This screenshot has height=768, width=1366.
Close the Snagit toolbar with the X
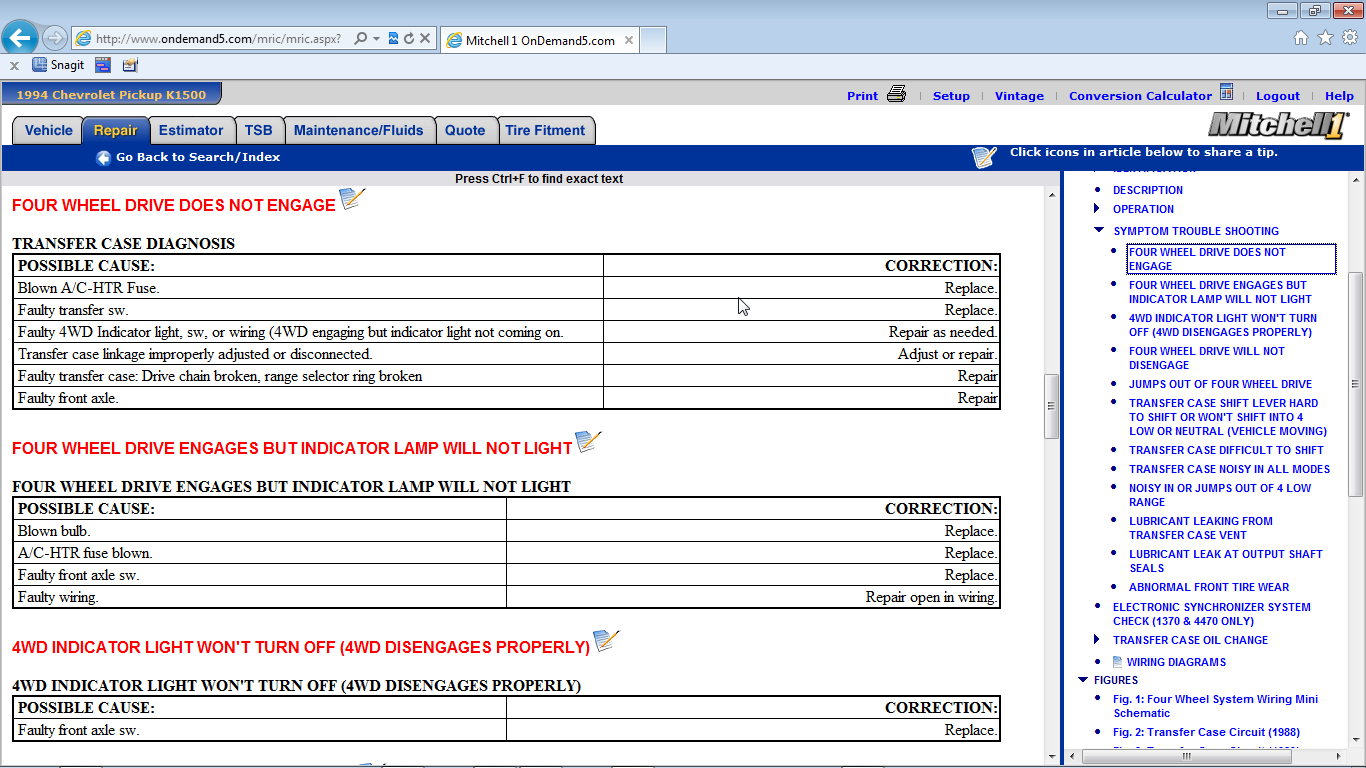14,65
